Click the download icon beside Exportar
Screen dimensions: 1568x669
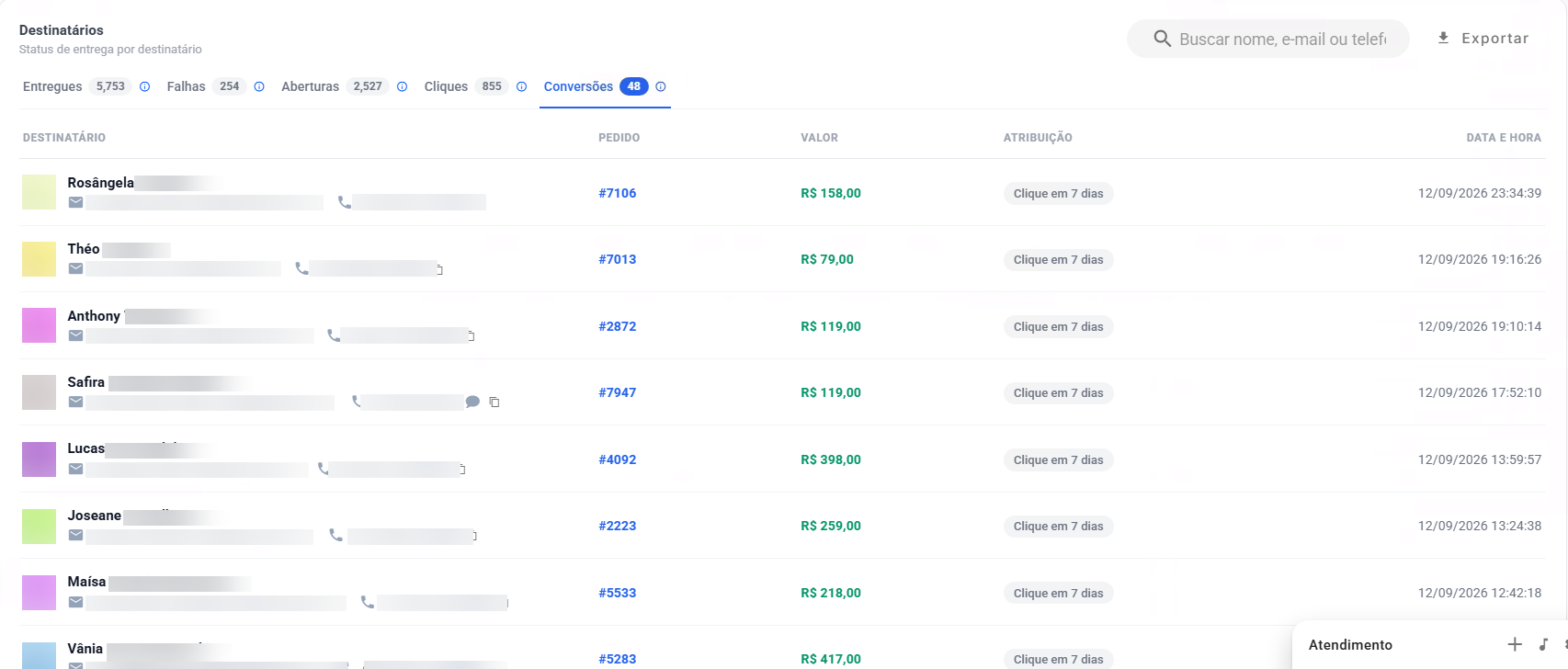click(x=1443, y=38)
